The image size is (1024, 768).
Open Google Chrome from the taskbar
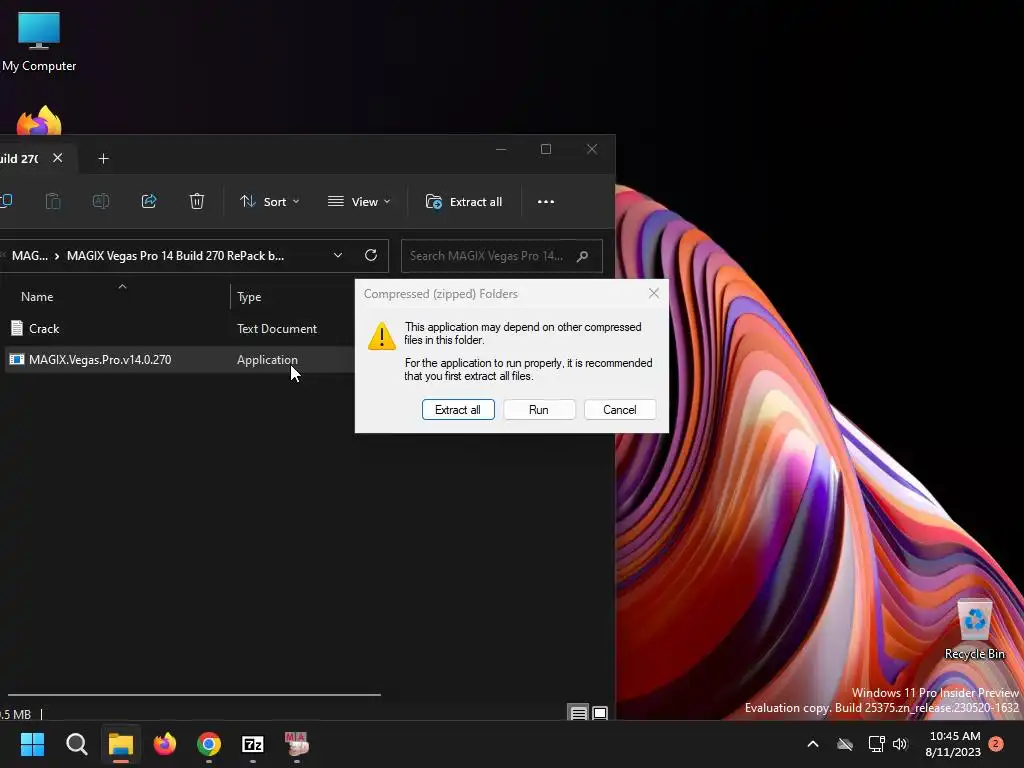[x=209, y=744]
